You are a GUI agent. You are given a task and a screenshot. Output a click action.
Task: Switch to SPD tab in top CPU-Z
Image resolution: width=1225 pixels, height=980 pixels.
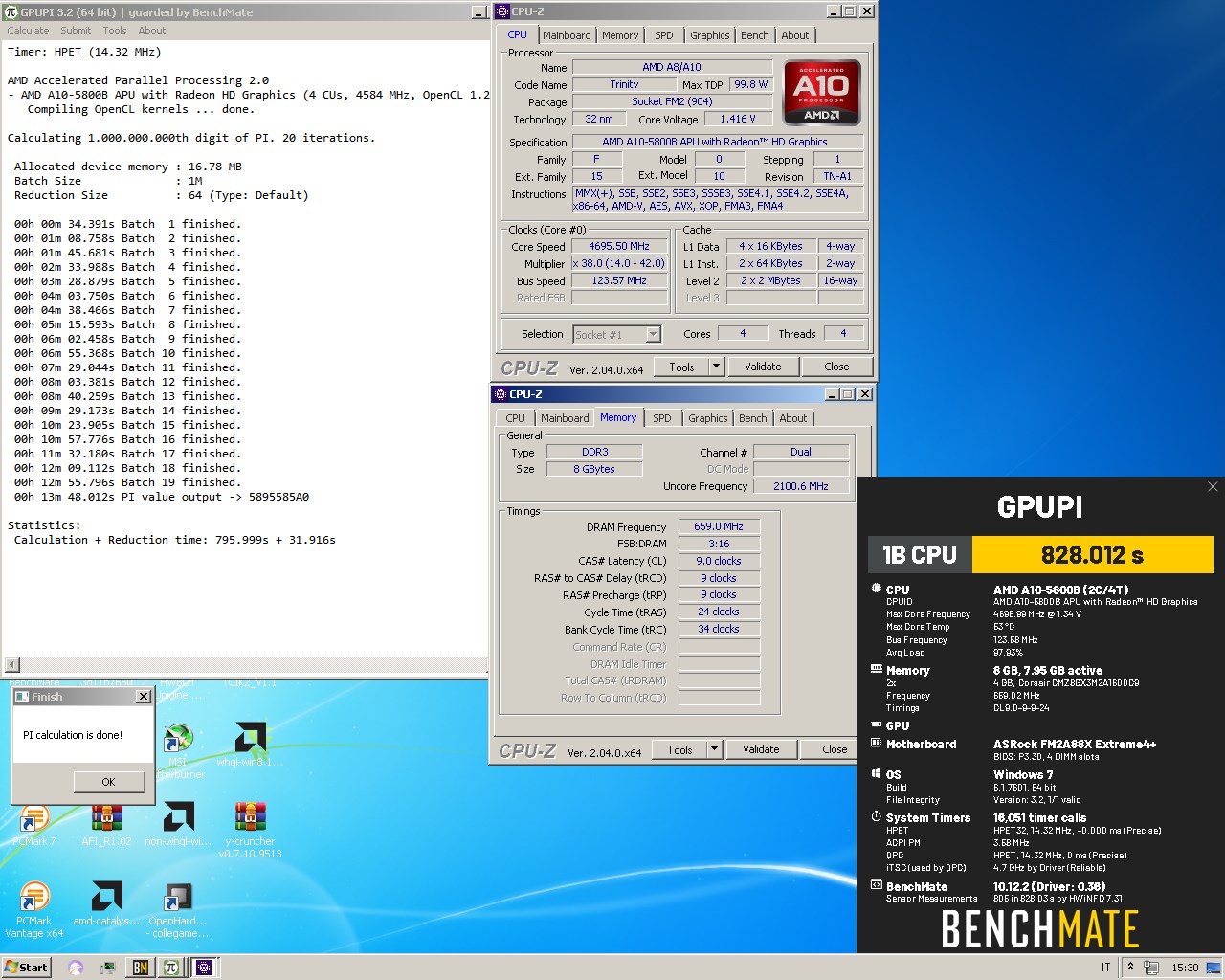tap(664, 35)
